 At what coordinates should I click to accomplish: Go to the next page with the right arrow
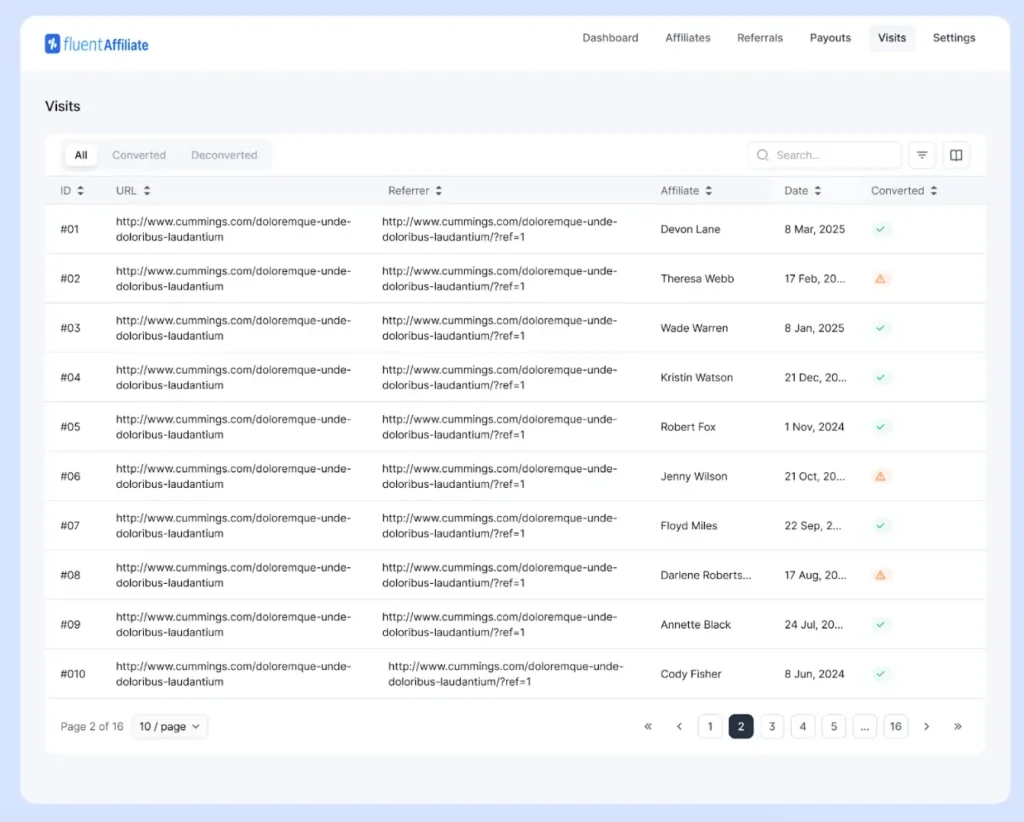pyautogui.click(x=926, y=727)
